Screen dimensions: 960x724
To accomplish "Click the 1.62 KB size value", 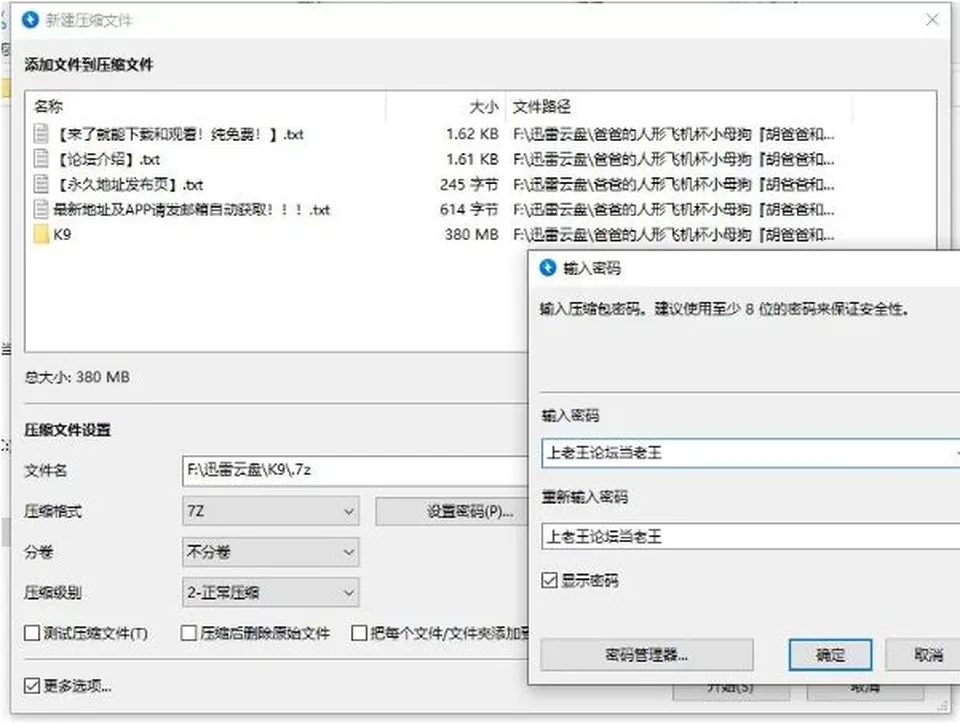I will point(472,133).
